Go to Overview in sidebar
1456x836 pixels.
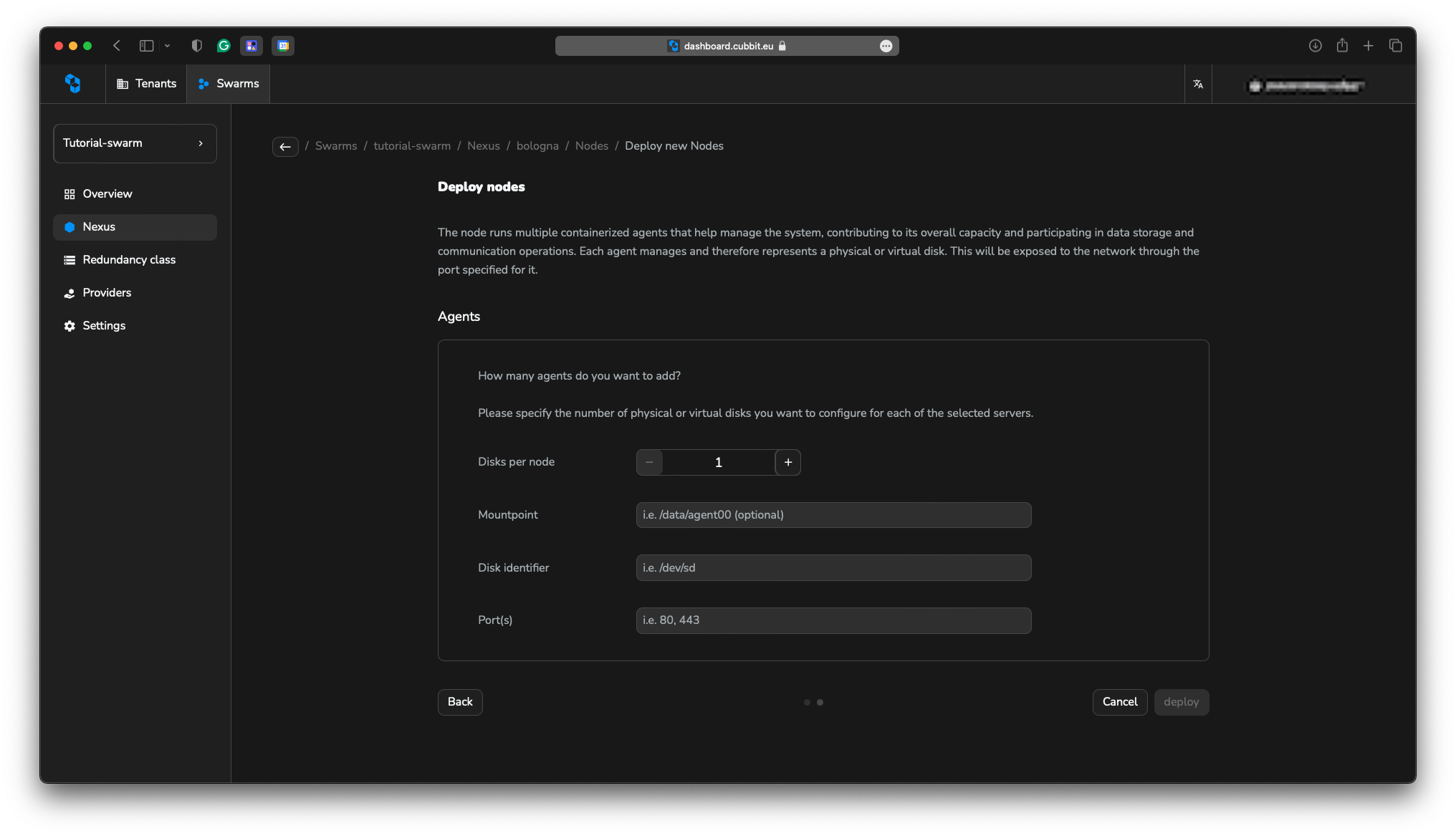tap(135, 194)
